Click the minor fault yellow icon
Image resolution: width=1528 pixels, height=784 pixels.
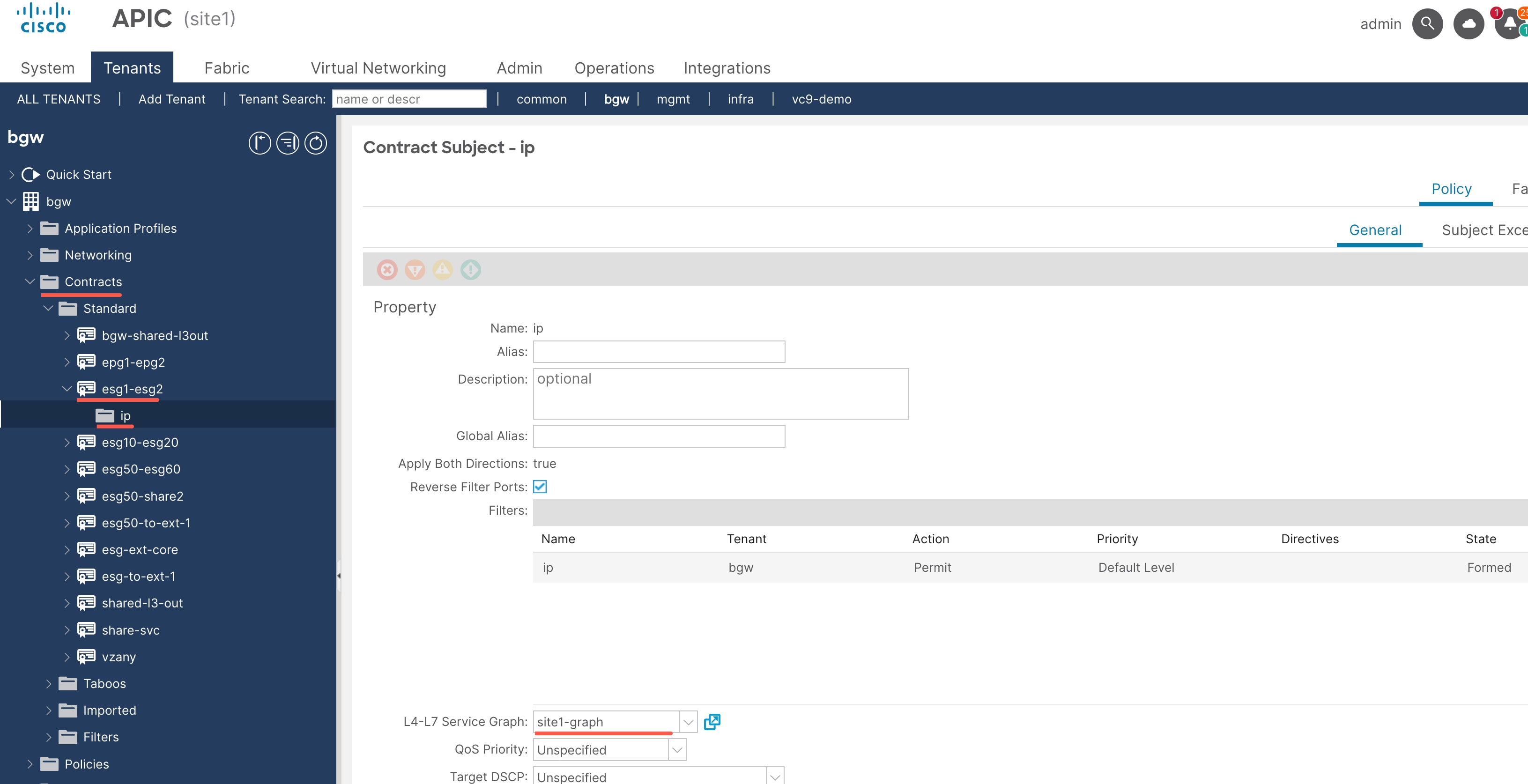443,270
